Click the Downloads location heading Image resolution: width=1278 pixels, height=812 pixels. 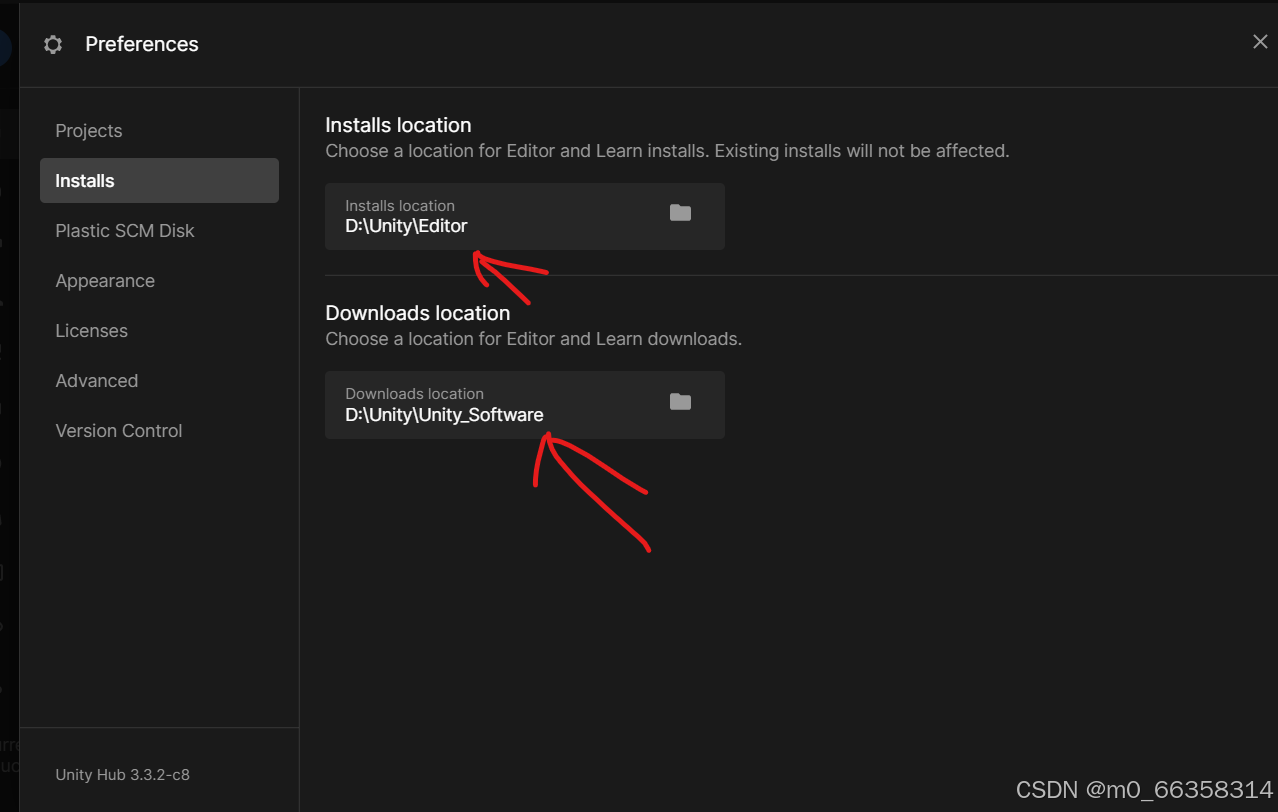pyautogui.click(x=418, y=313)
